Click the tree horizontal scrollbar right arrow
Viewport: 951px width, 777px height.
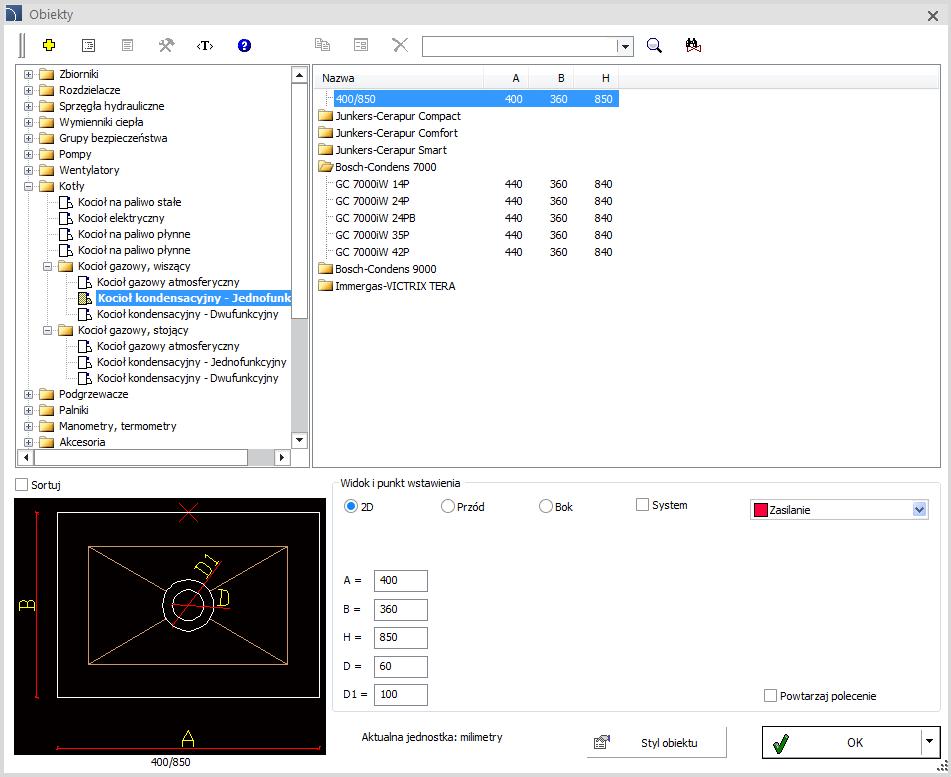point(281,457)
